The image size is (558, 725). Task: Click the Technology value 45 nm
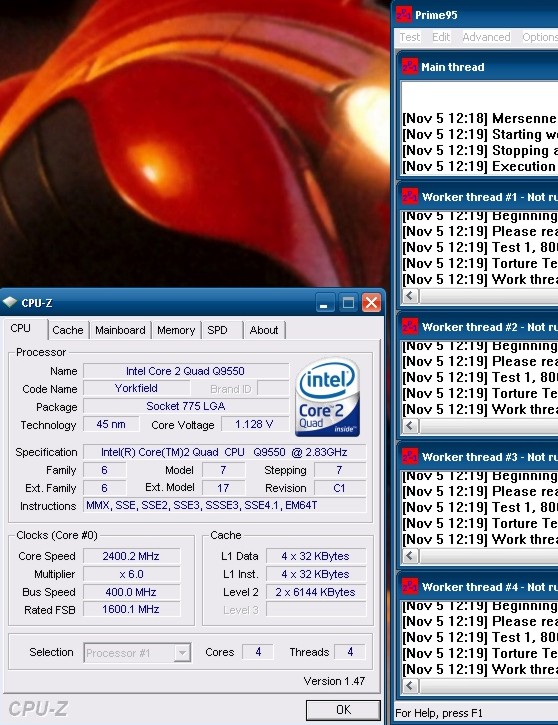pos(111,424)
